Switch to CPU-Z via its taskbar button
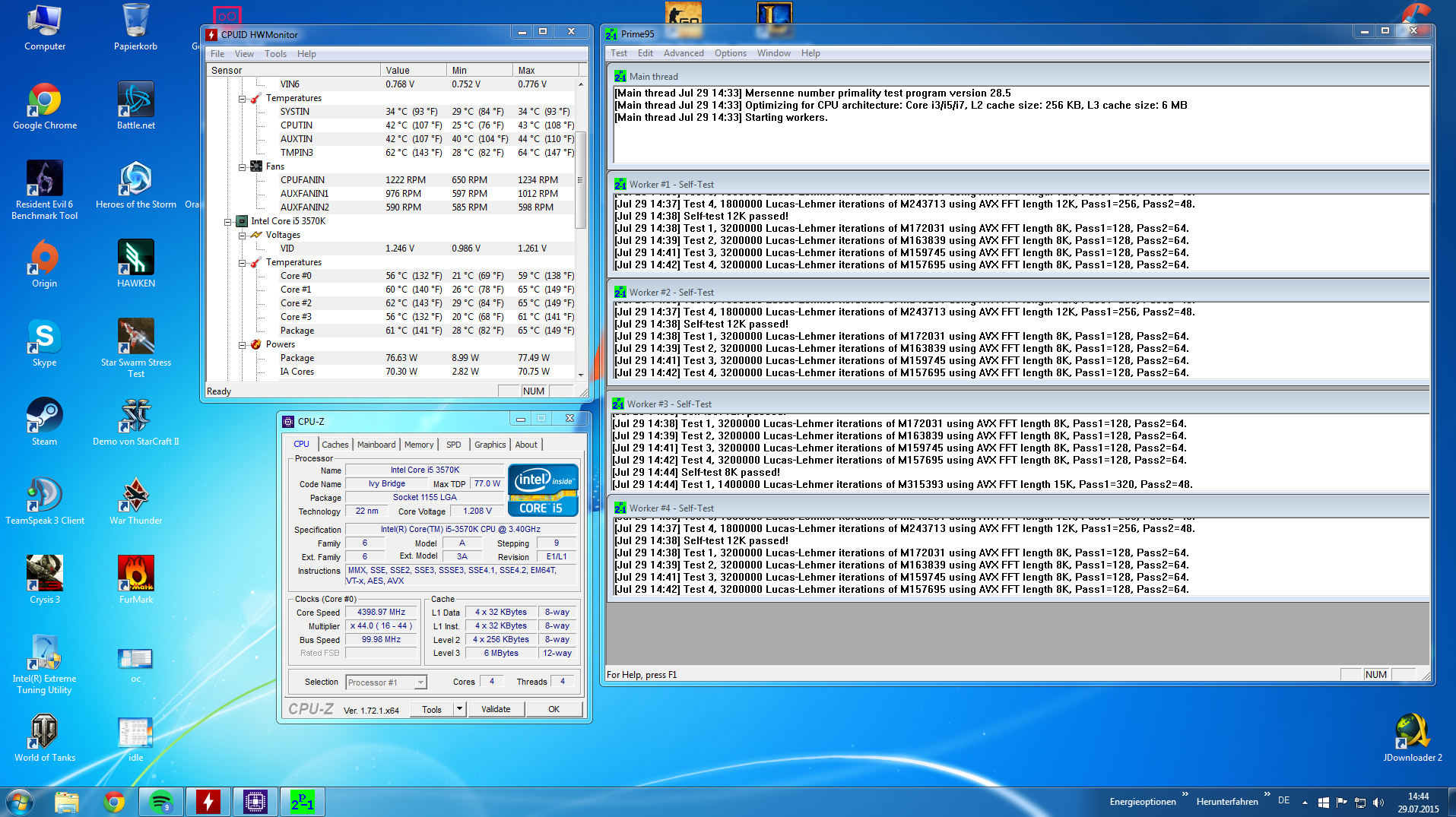1456x817 pixels. pos(255,802)
